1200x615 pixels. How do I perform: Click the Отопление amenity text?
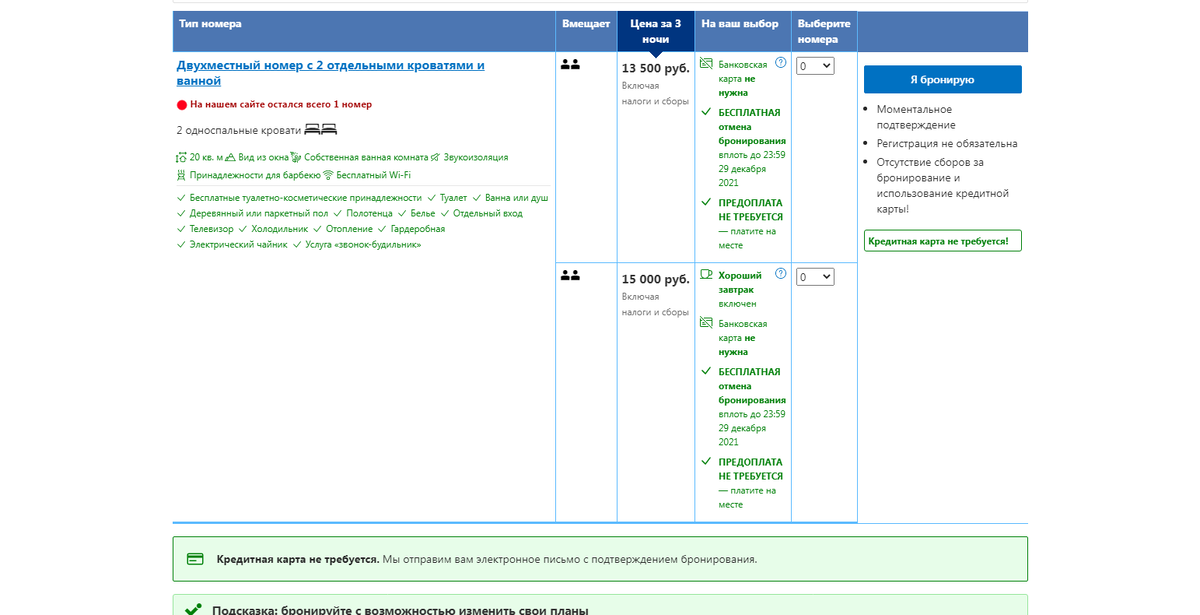point(349,229)
